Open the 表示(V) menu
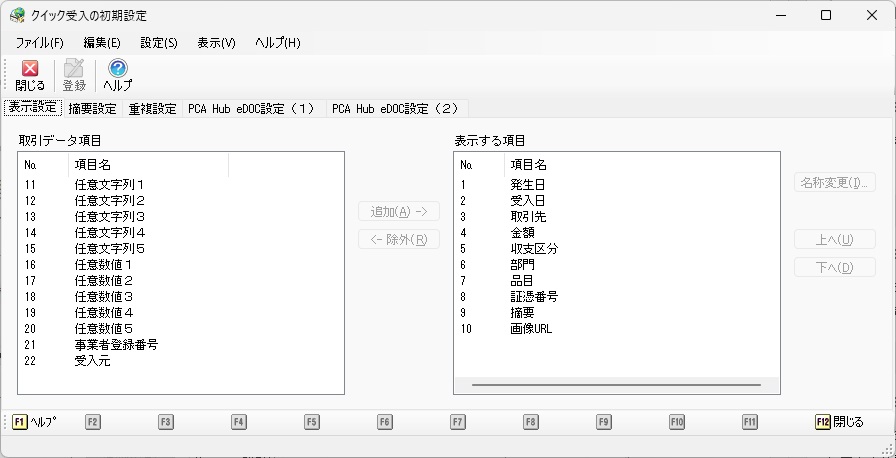Image resolution: width=896 pixels, height=458 pixels. point(216,43)
